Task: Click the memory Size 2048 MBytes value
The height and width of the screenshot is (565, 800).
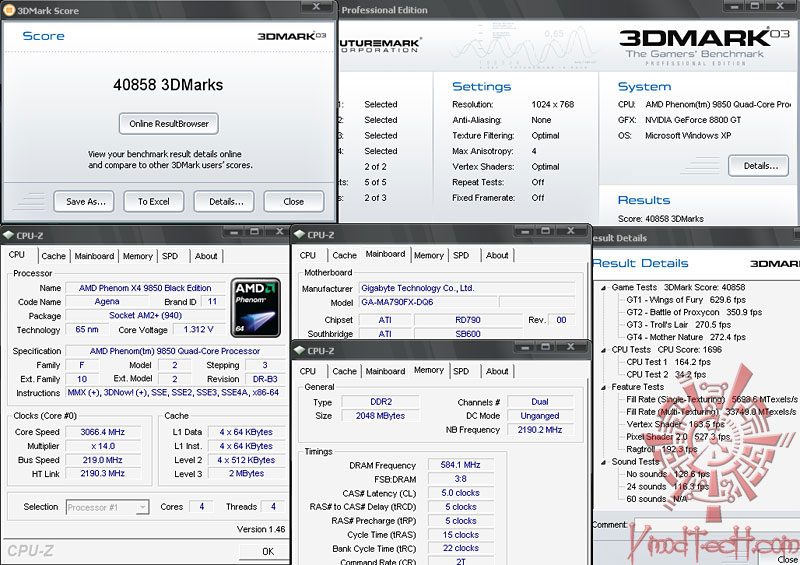Action: tap(381, 416)
